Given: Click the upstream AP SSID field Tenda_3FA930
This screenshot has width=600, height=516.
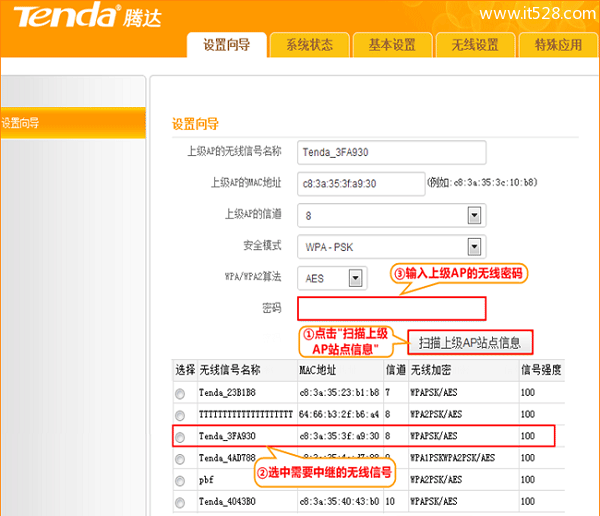Looking at the screenshot, I should pyautogui.click(x=391, y=152).
